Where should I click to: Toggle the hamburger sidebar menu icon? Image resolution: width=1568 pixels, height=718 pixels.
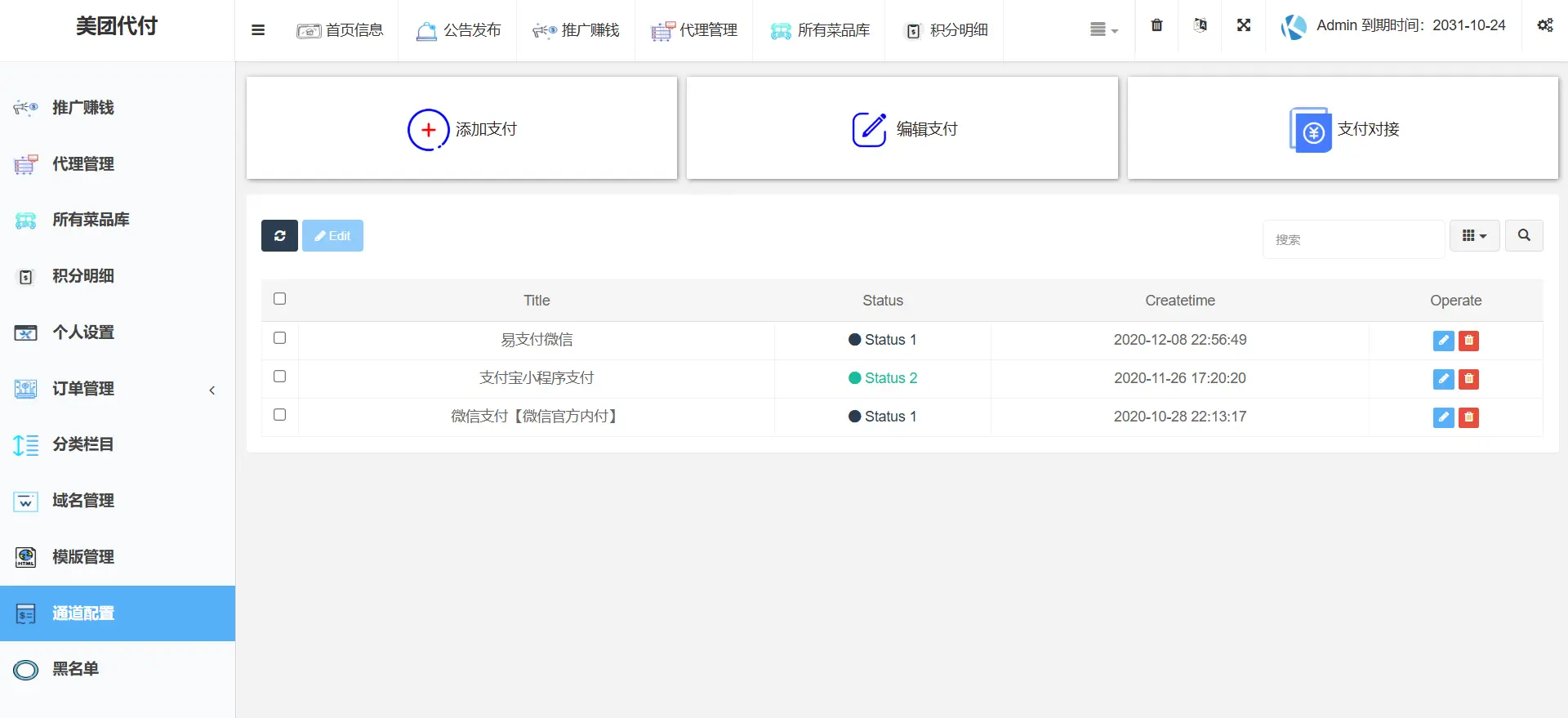coord(258,30)
